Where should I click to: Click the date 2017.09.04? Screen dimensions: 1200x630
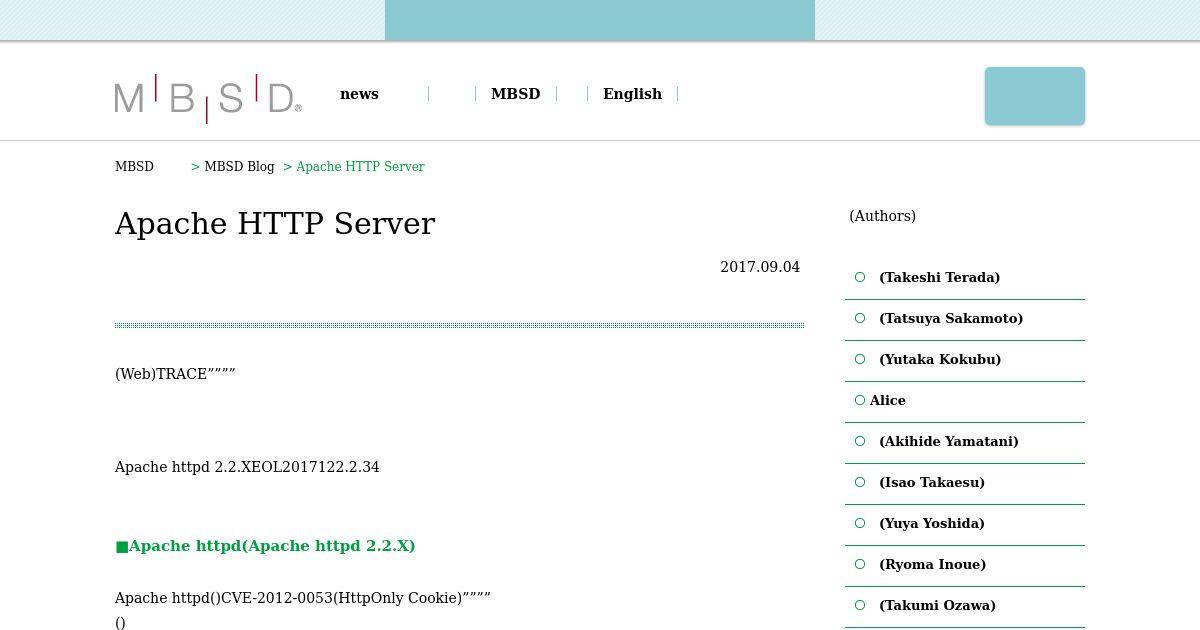[x=760, y=267]
